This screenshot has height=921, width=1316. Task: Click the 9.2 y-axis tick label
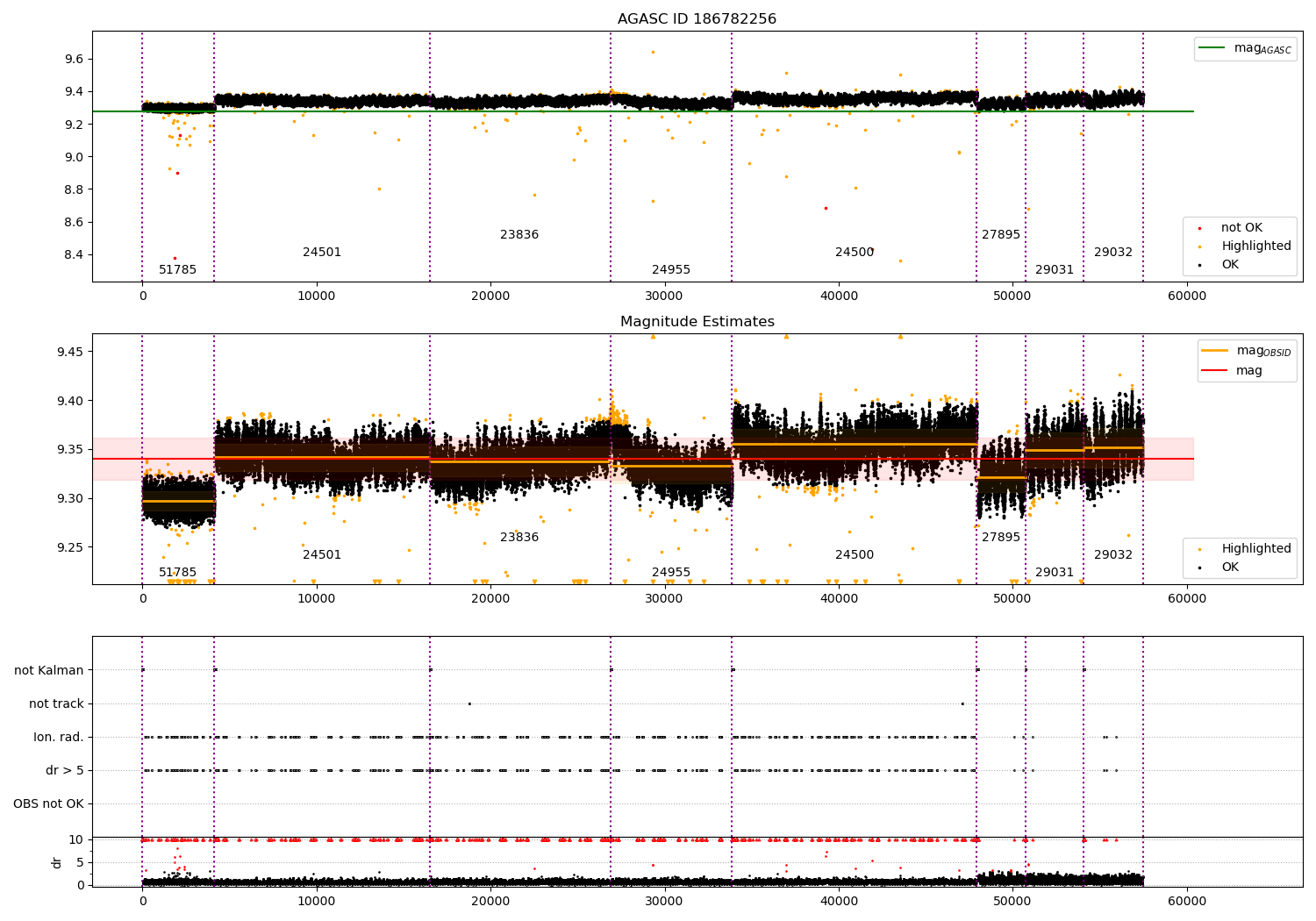click(74, 125)
